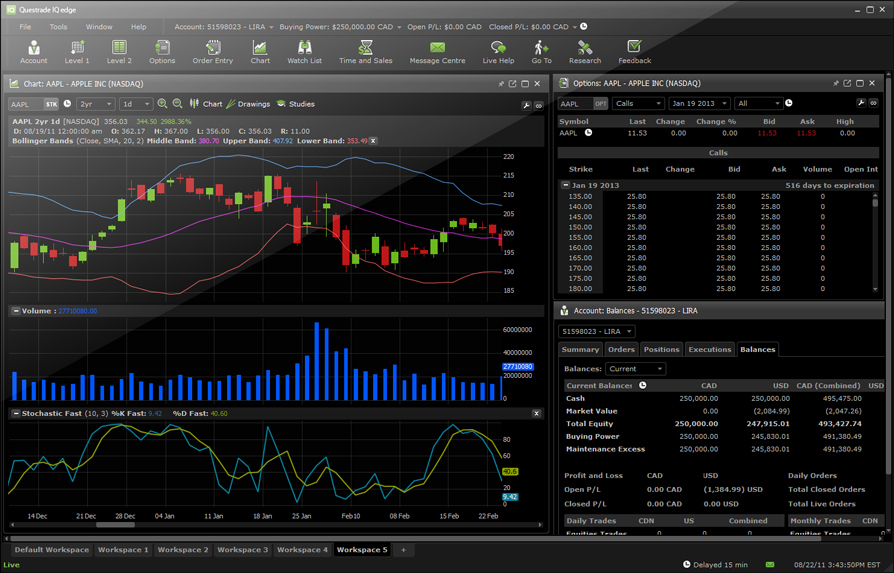Open the Order Entry tool
This screenshot has height=573, width=894.
click(x=213, y=52)
